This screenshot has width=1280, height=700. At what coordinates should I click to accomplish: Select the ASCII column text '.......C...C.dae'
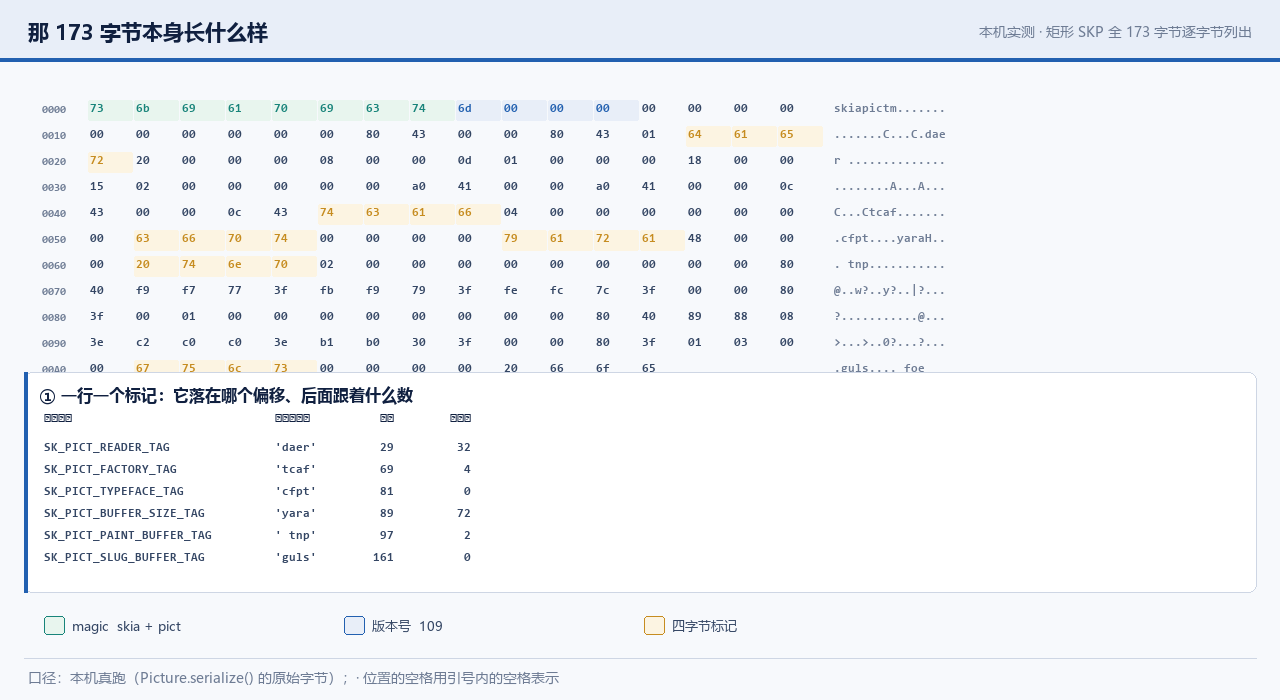[889, 134]
